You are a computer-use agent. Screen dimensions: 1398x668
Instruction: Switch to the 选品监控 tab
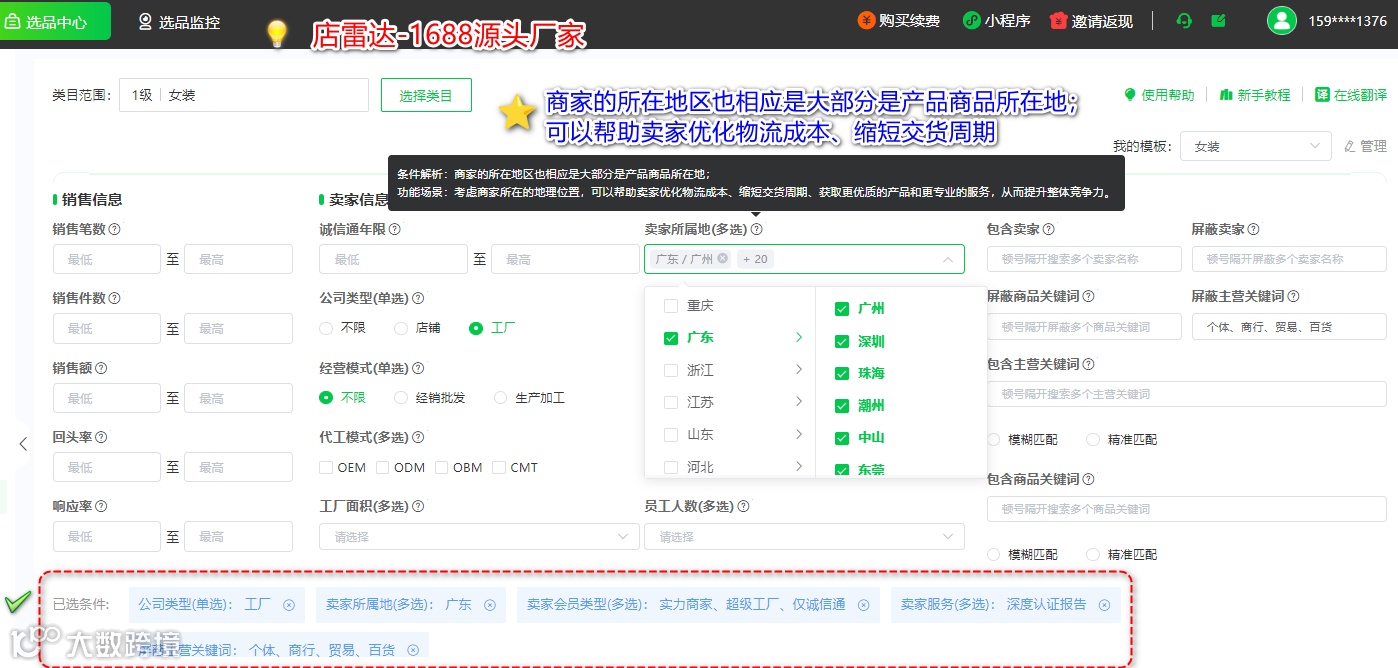pyautogui.click(x=179, y=21)
